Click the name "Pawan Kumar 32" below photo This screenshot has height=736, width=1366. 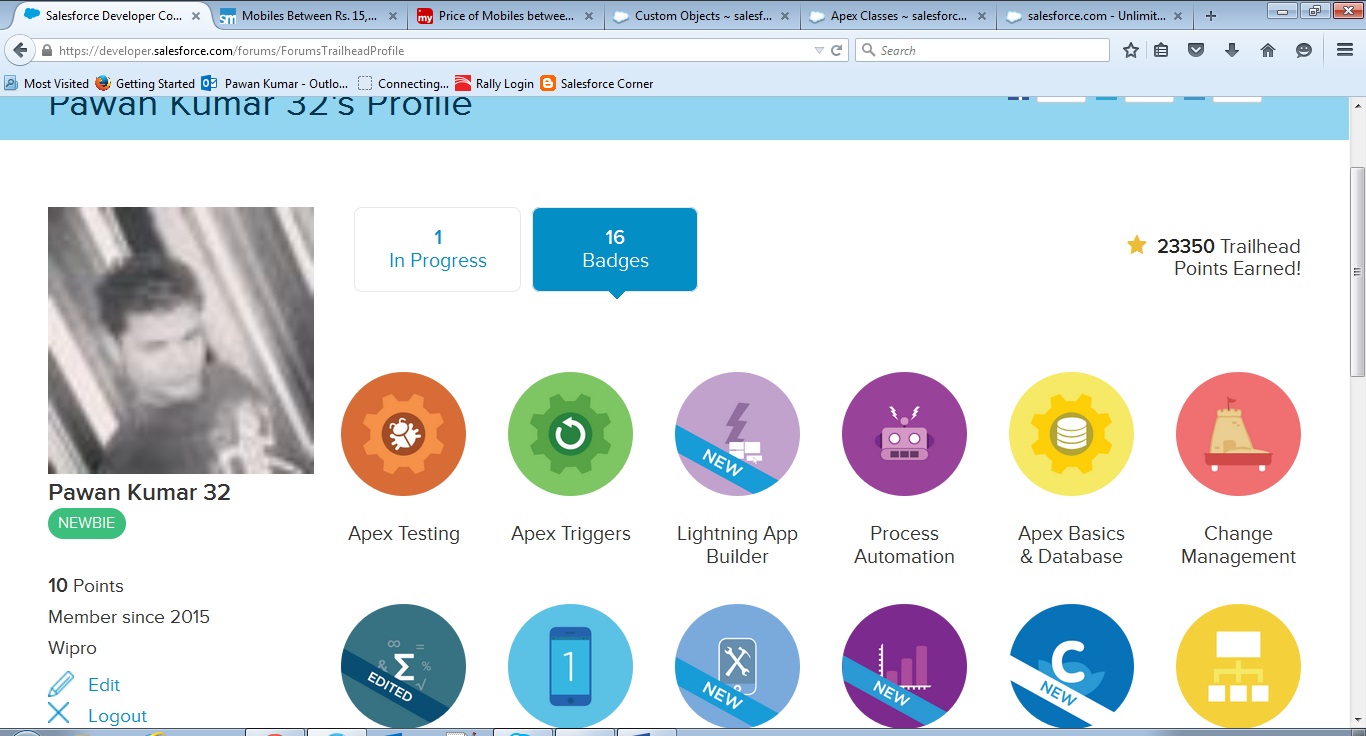(x=139, y=492)
